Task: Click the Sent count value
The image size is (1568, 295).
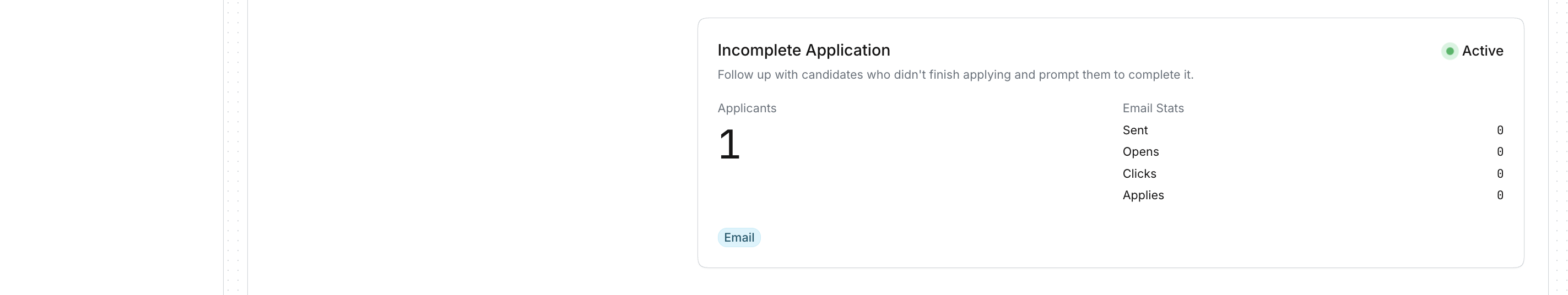Action: coord(1499,130)
